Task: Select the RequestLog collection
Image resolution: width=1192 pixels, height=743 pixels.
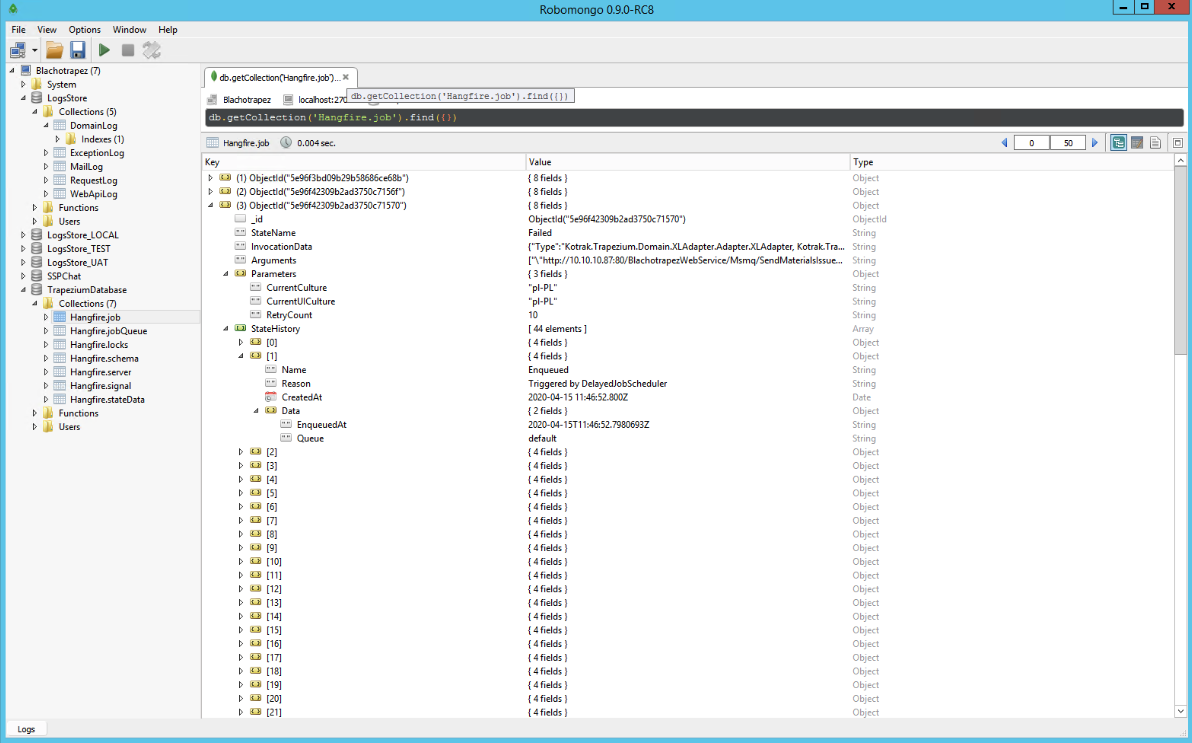Action: click(x=94, y=180)
